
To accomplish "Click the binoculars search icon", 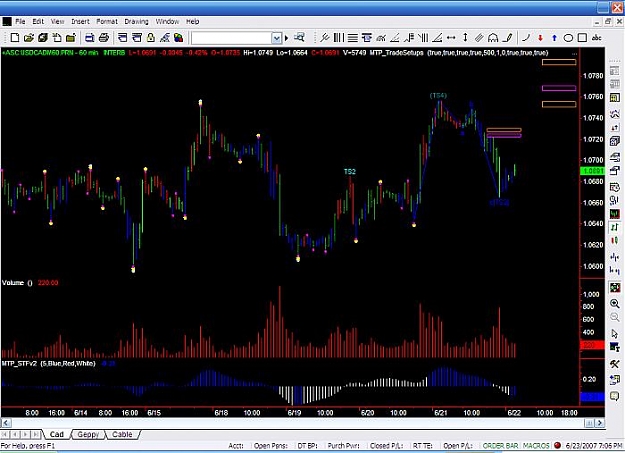I will [299, 38].
